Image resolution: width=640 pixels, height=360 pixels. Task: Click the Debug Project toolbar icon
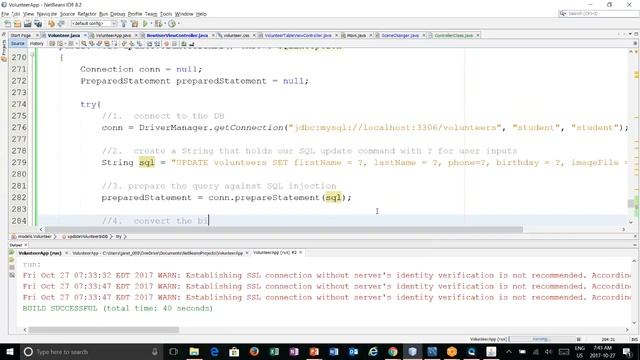tap(158, 24)
